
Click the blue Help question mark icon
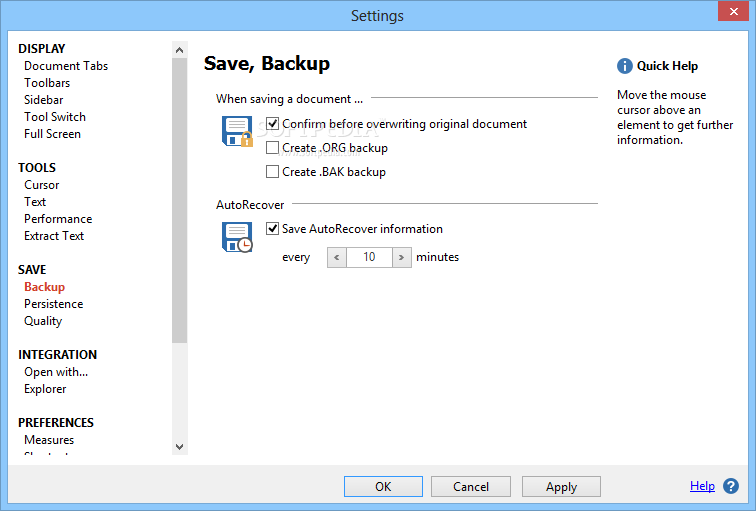click(x=731, y=486)
